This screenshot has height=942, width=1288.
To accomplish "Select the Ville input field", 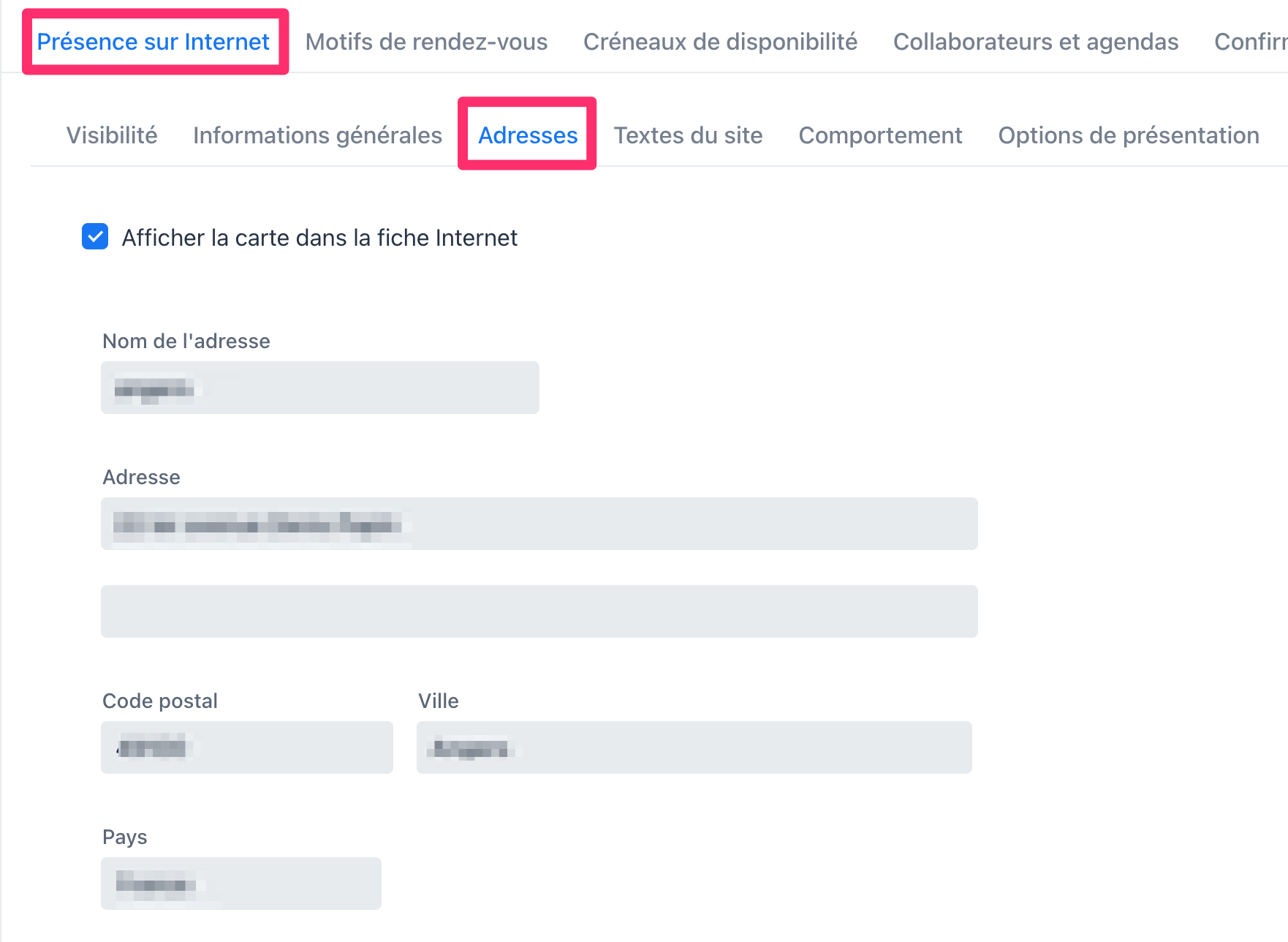I will (x=694, y=747).
